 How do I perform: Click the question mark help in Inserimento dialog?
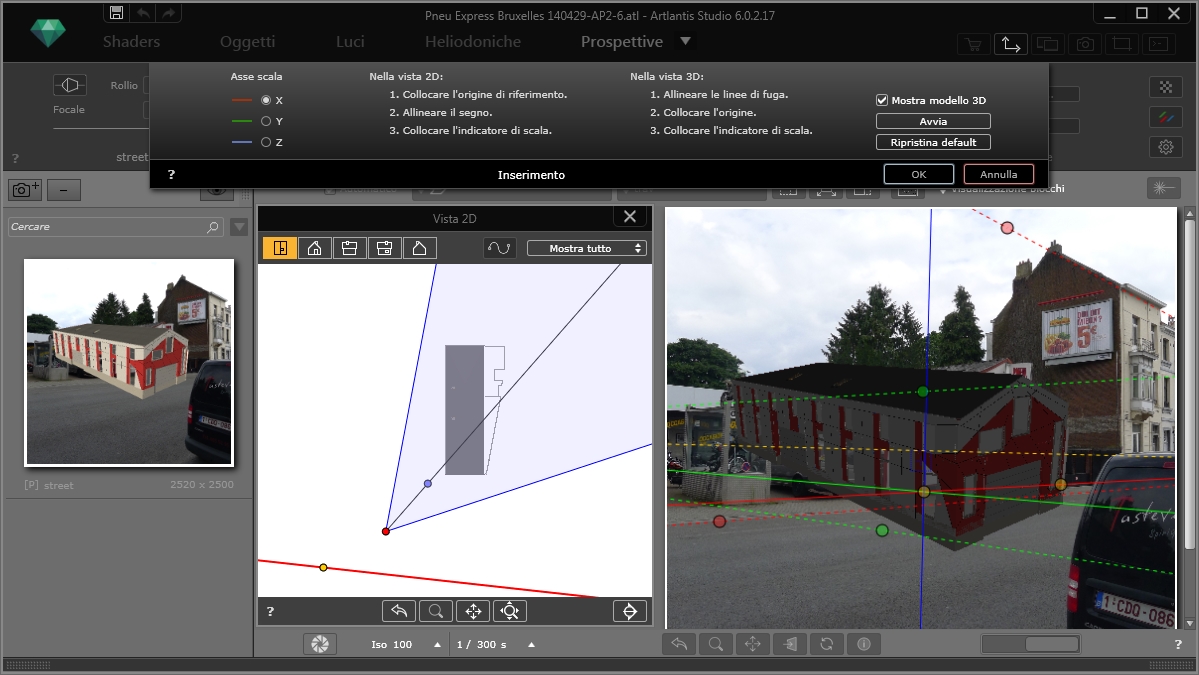pos(171,174)
